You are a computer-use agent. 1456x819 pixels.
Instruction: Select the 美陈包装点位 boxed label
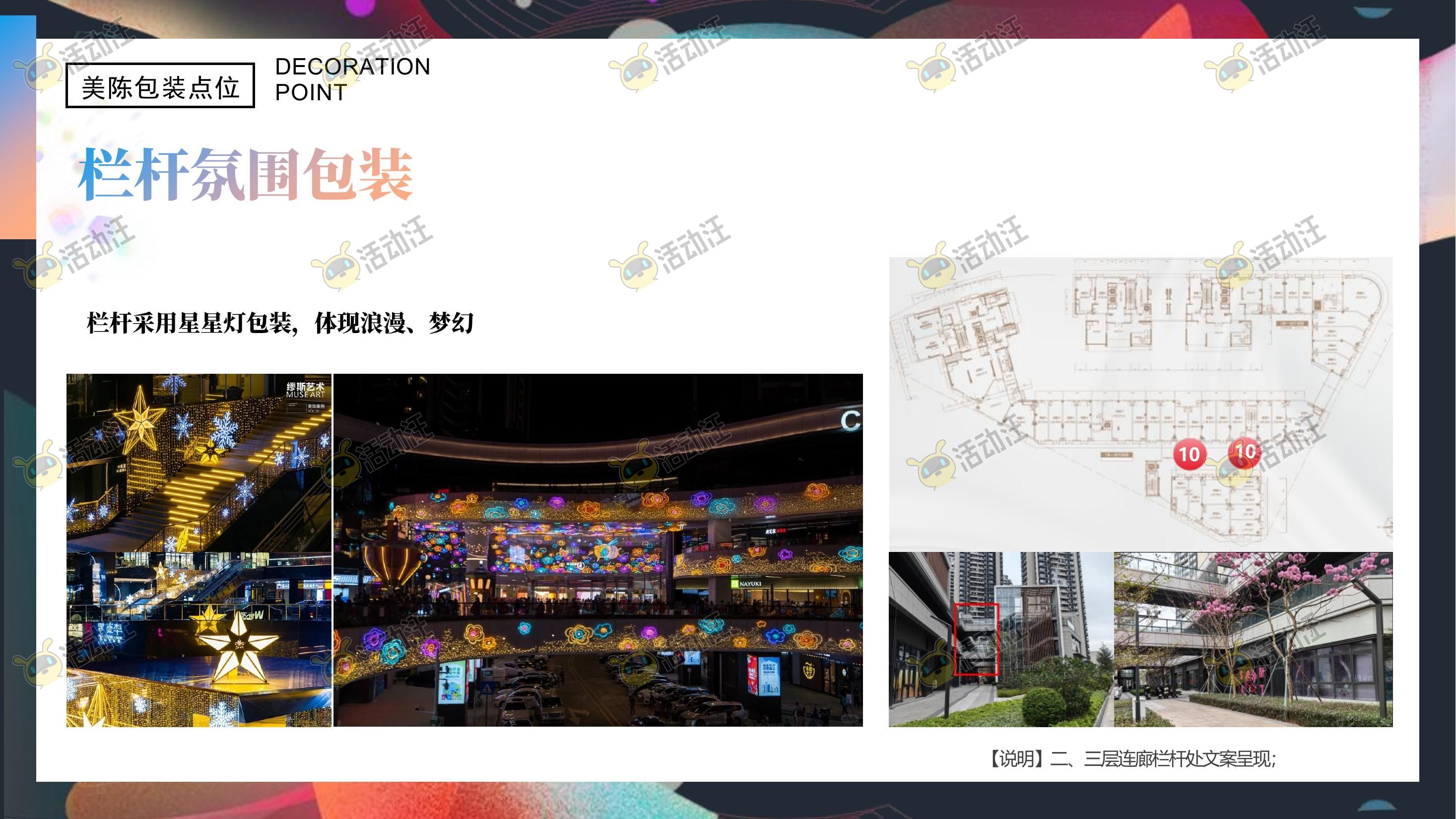tap(160, 86)
